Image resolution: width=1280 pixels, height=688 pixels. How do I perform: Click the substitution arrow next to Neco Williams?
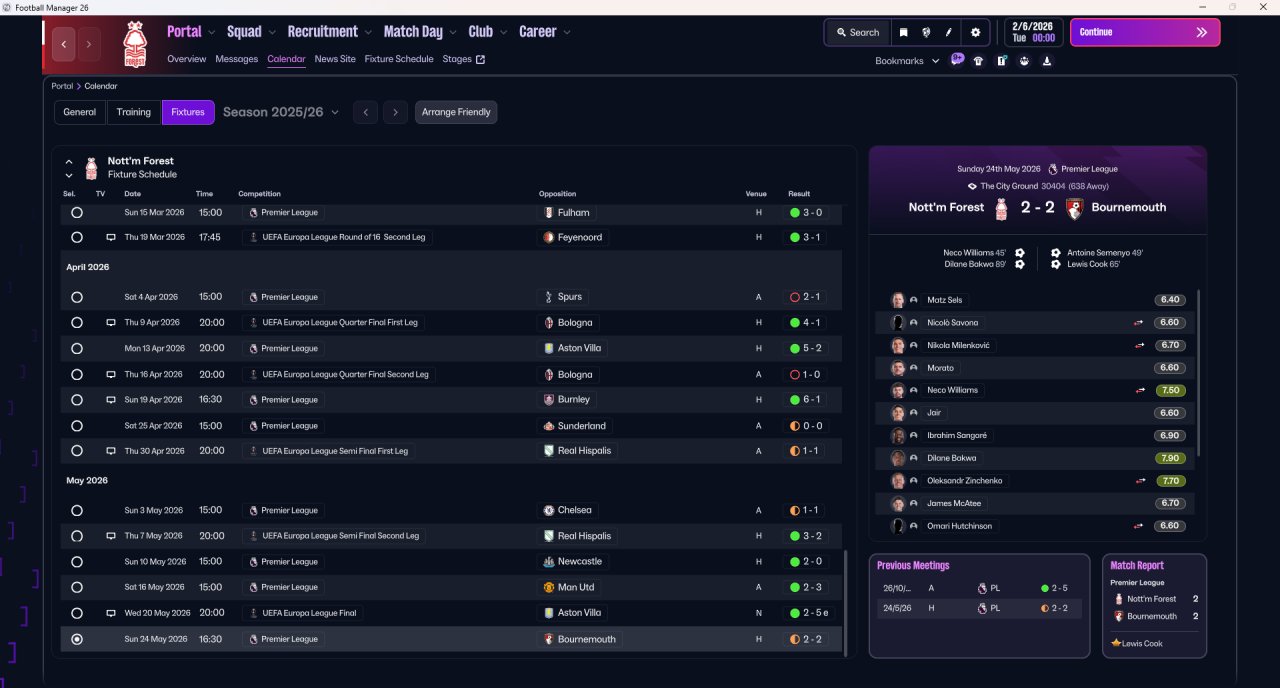[x=1138, y=390]
